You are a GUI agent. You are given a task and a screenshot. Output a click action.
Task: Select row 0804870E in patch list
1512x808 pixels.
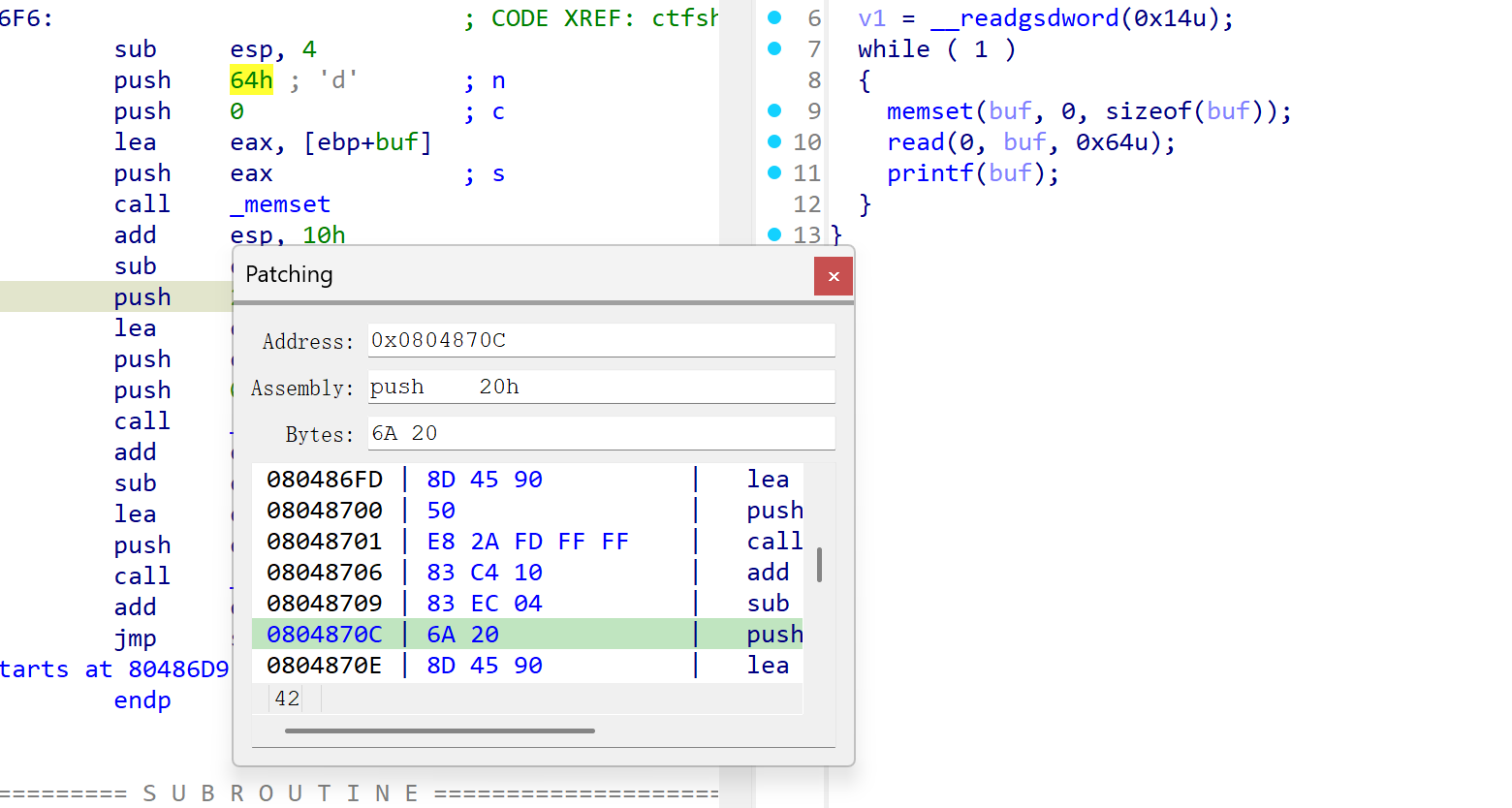[523, 666]
